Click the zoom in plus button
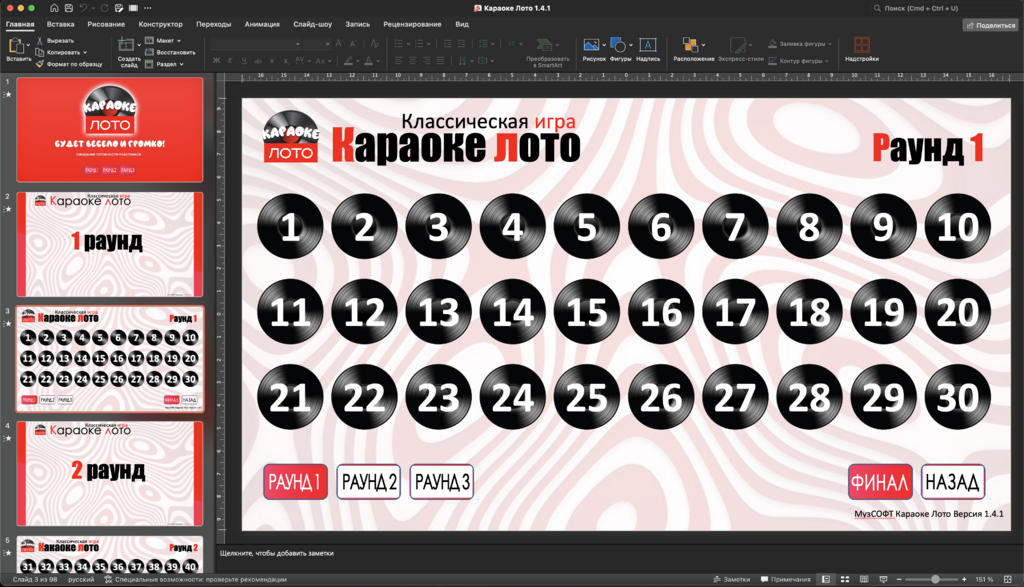This screenshot has height=587, width=1024. 964,579
